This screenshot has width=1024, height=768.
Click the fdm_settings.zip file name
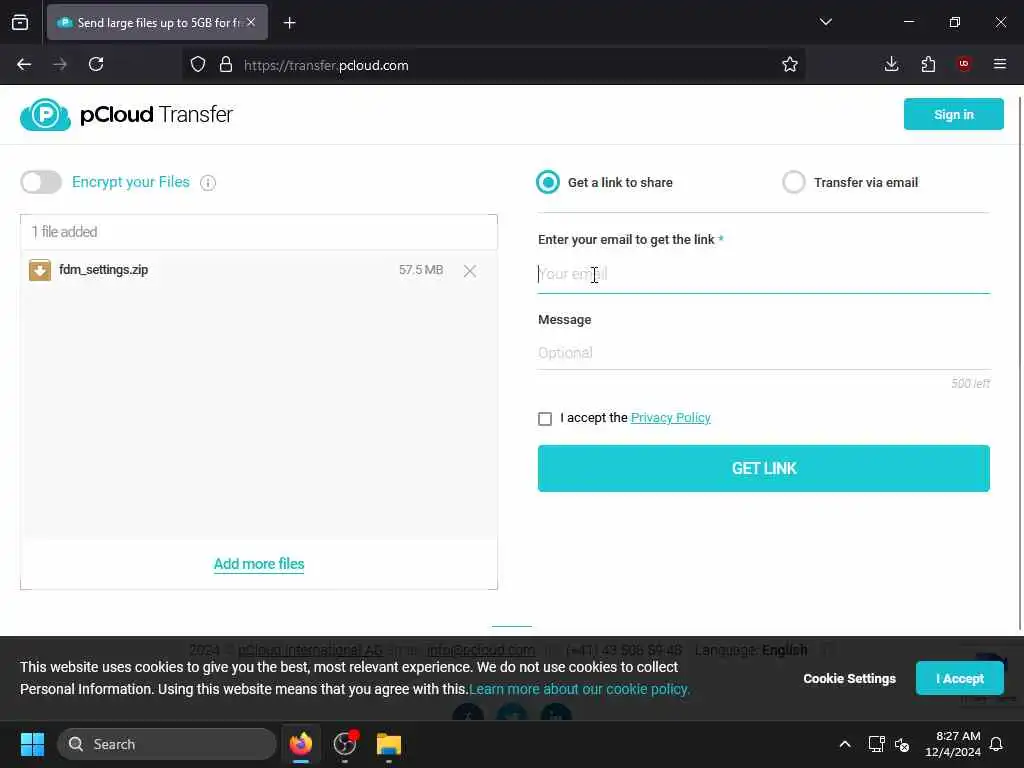tap(103, 270)
